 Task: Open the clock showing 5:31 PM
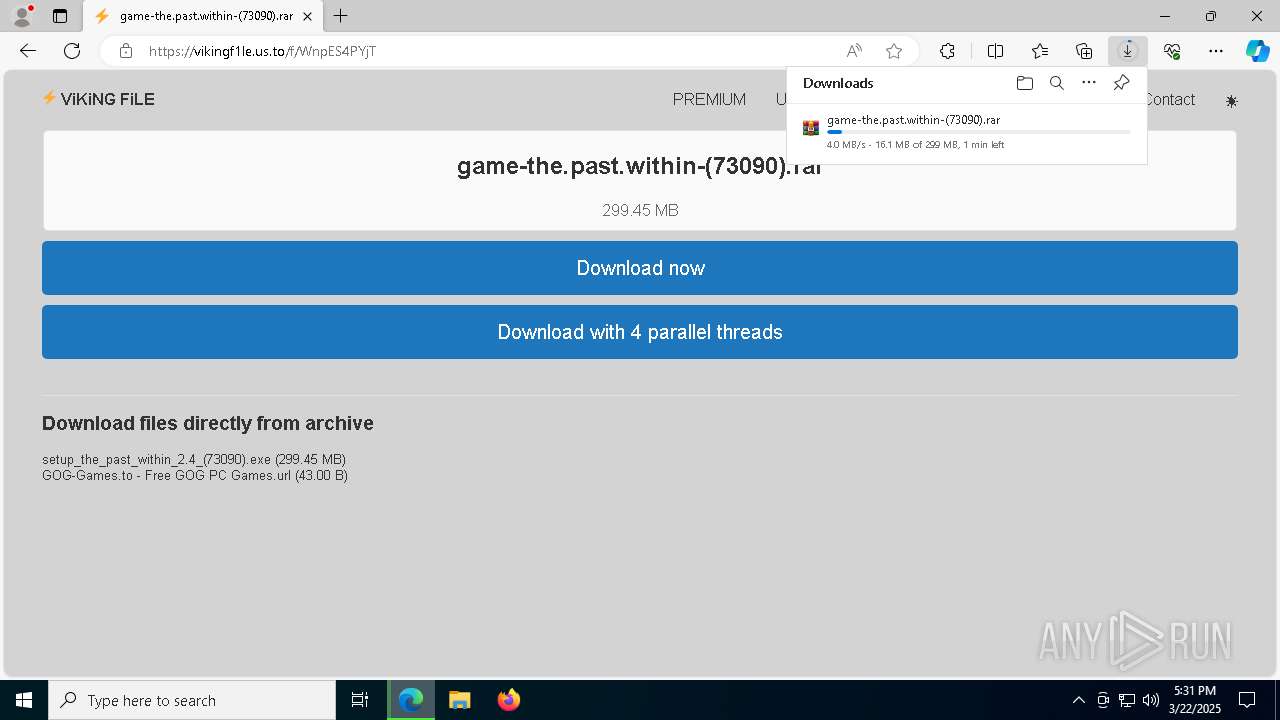point(1195,700)
